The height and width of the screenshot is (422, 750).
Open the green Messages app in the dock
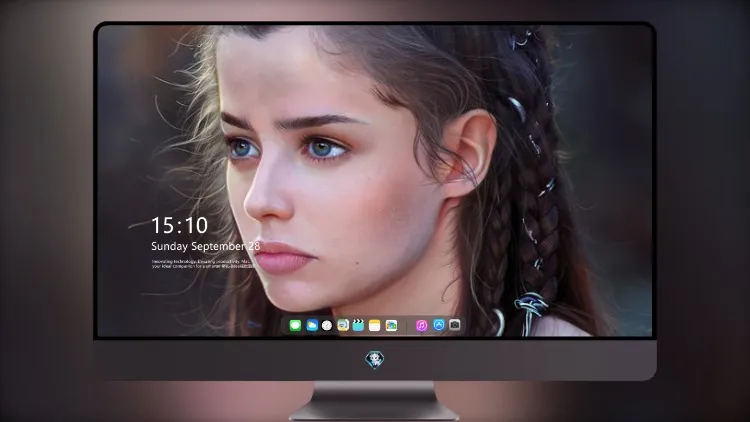(295, 325)
